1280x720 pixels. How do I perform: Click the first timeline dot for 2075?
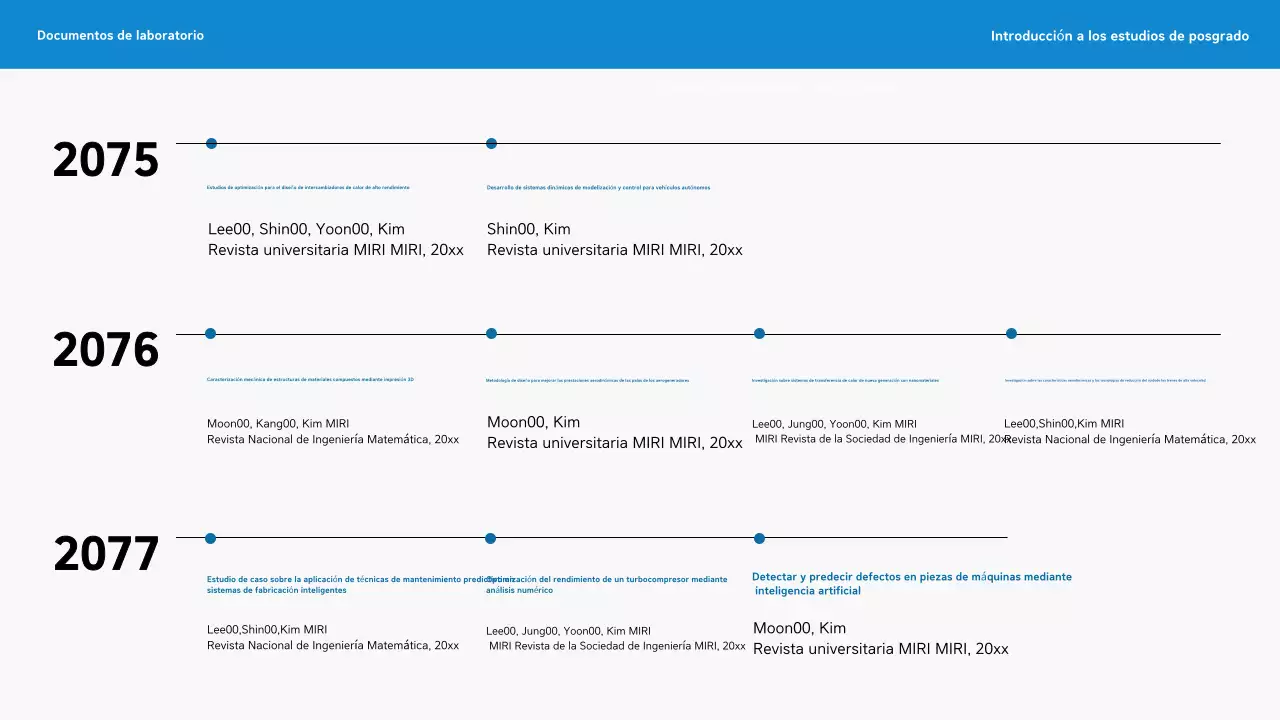(x=211, y=143)
